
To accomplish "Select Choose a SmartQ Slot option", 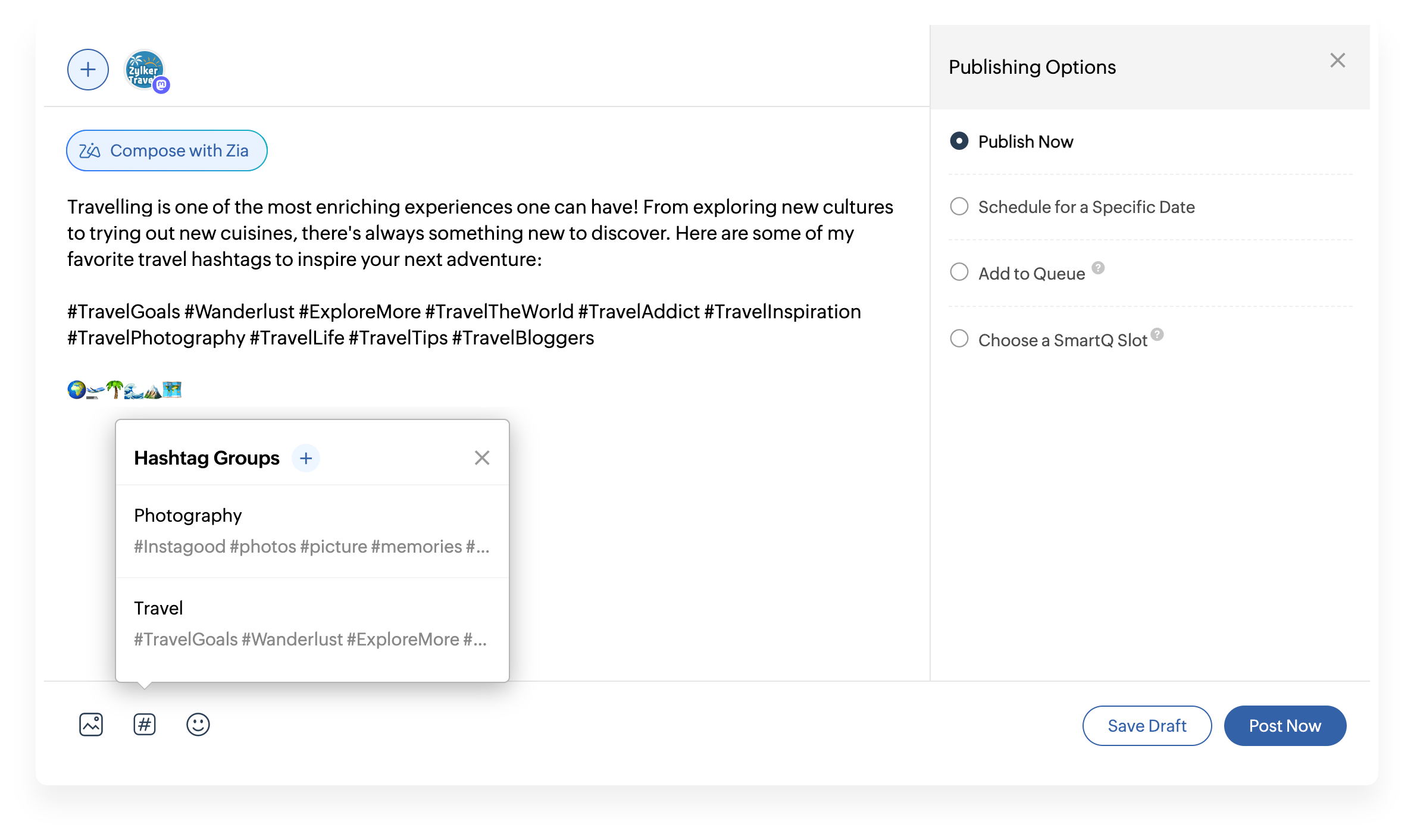I will click(x=959, y=338).
